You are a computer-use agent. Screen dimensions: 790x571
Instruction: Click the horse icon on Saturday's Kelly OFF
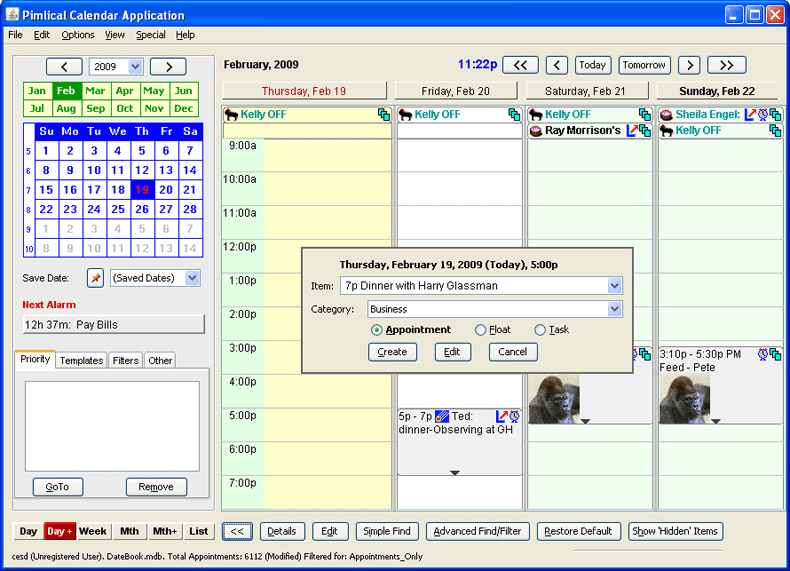click(536, 115)
